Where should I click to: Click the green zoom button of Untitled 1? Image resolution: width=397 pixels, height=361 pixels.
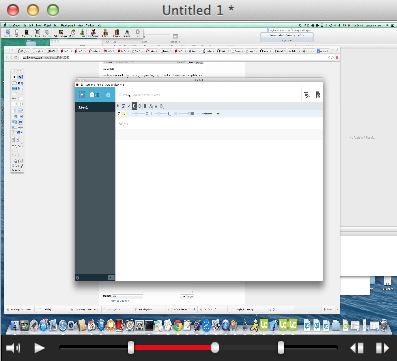tap(53, 10)
